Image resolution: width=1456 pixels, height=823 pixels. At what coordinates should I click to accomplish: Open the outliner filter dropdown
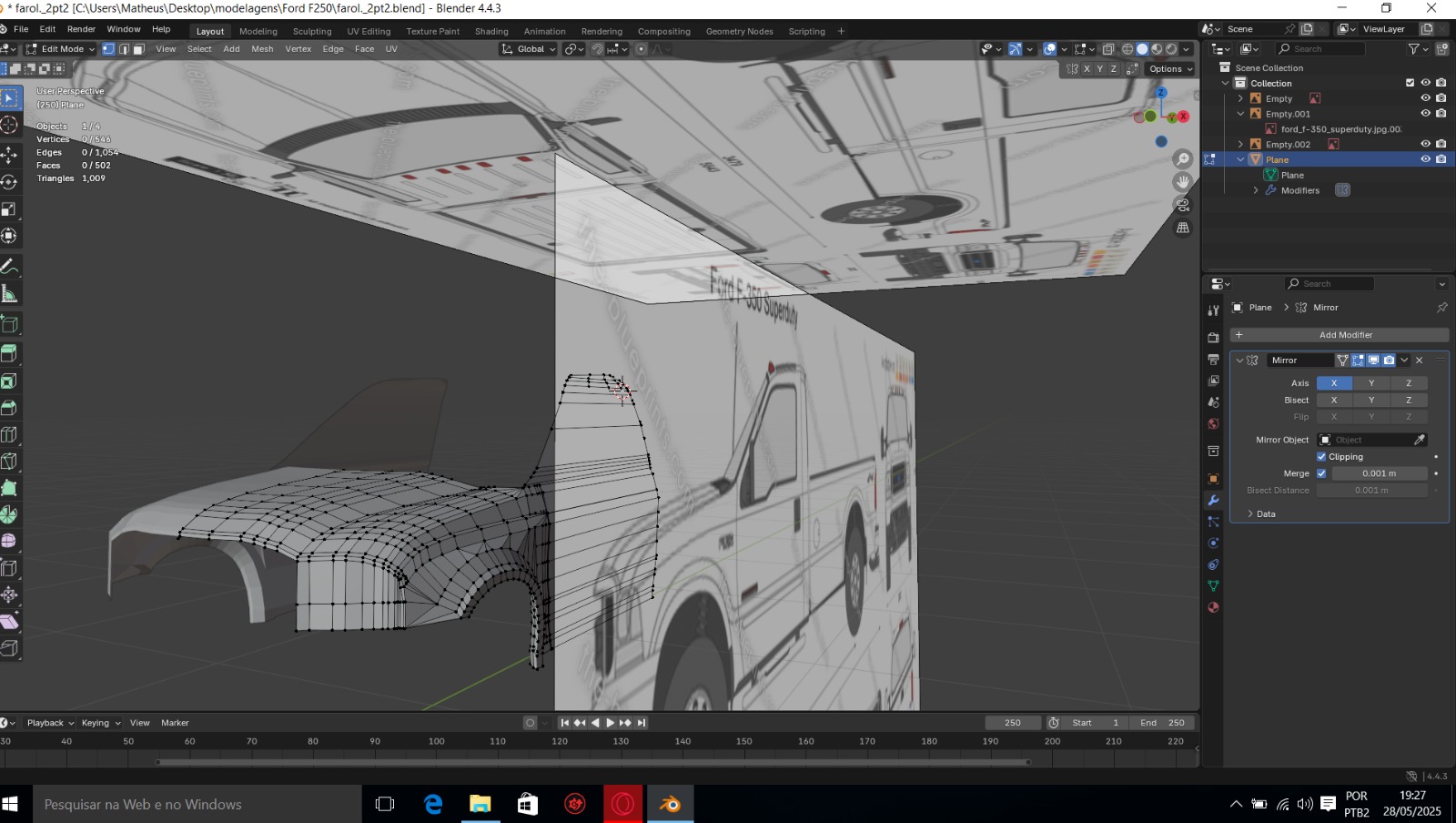[1417, 49]
